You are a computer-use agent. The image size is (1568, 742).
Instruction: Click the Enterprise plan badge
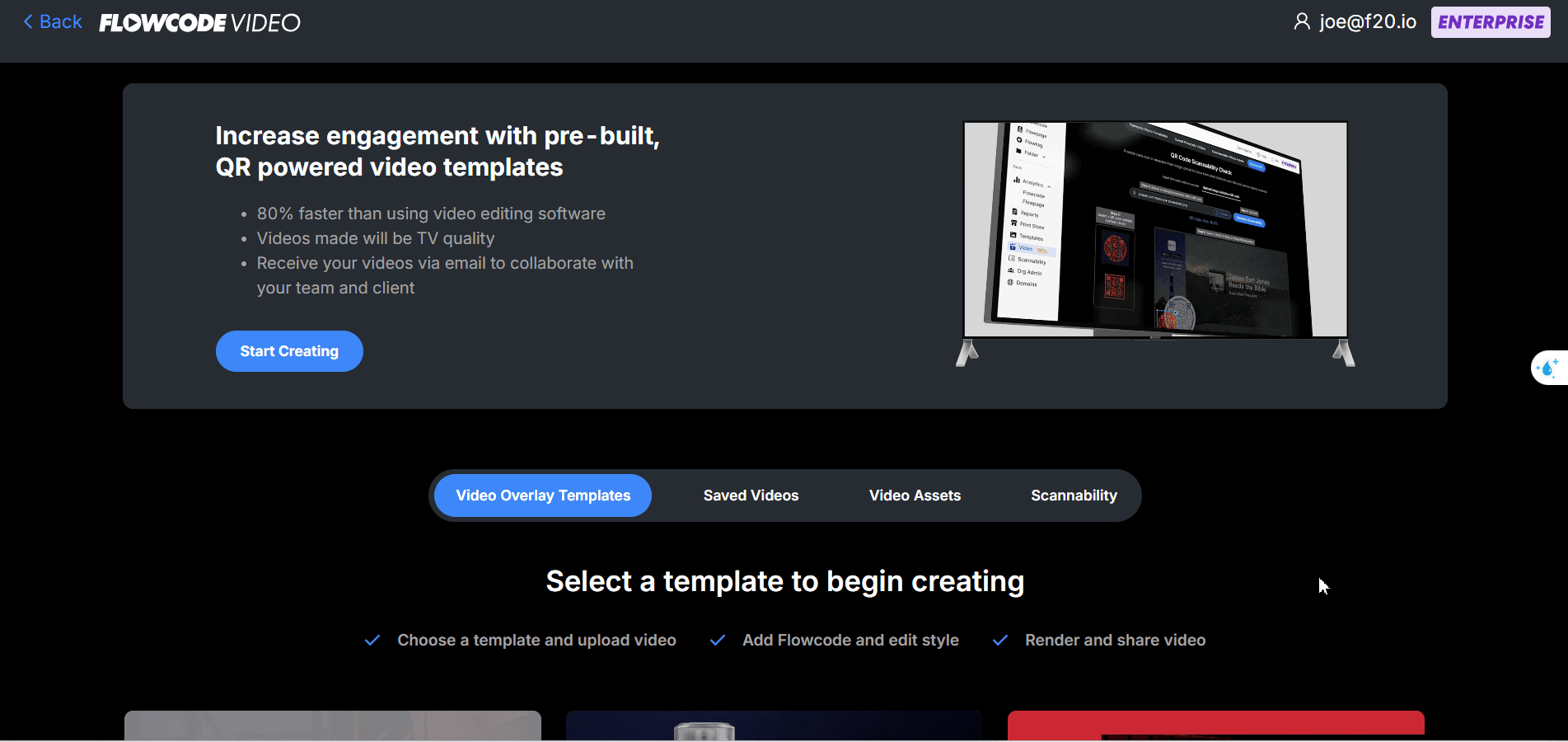click(1491, 22)
